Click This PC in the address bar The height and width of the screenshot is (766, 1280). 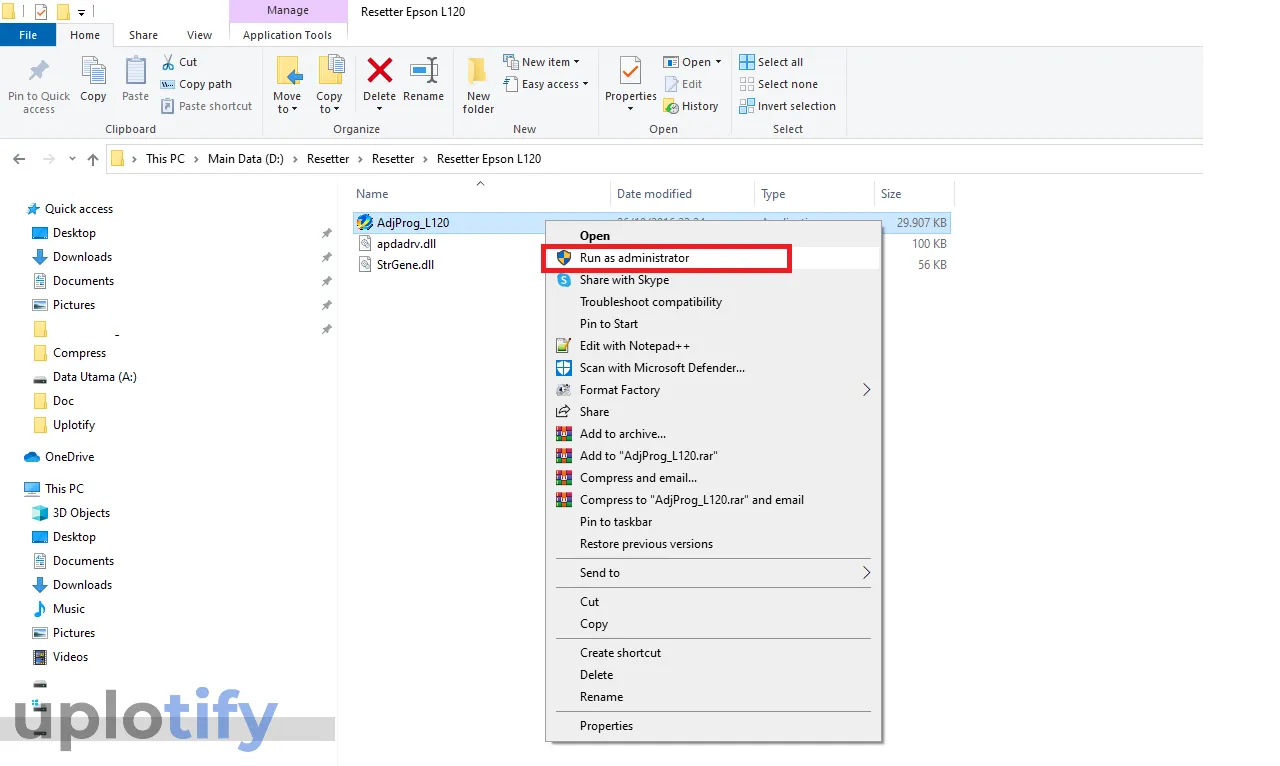click(165, 159)
